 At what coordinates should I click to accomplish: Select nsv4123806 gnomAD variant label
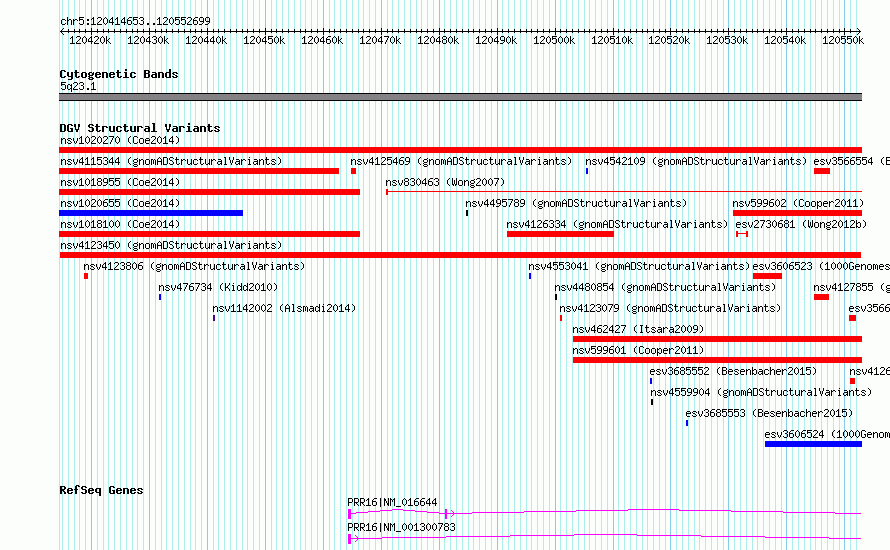[194, 266]
